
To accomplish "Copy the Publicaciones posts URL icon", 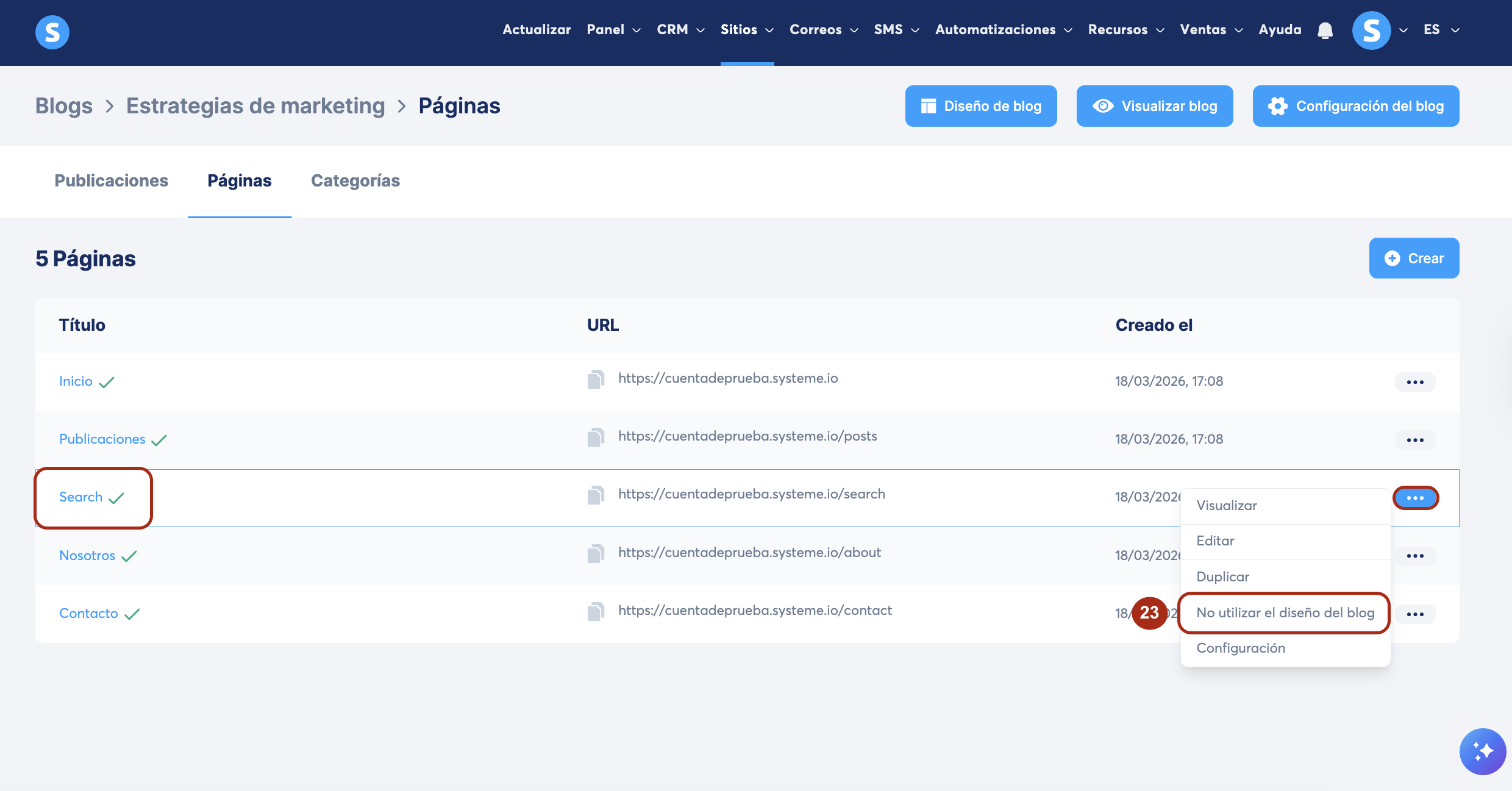I will [x=596, y=437].
